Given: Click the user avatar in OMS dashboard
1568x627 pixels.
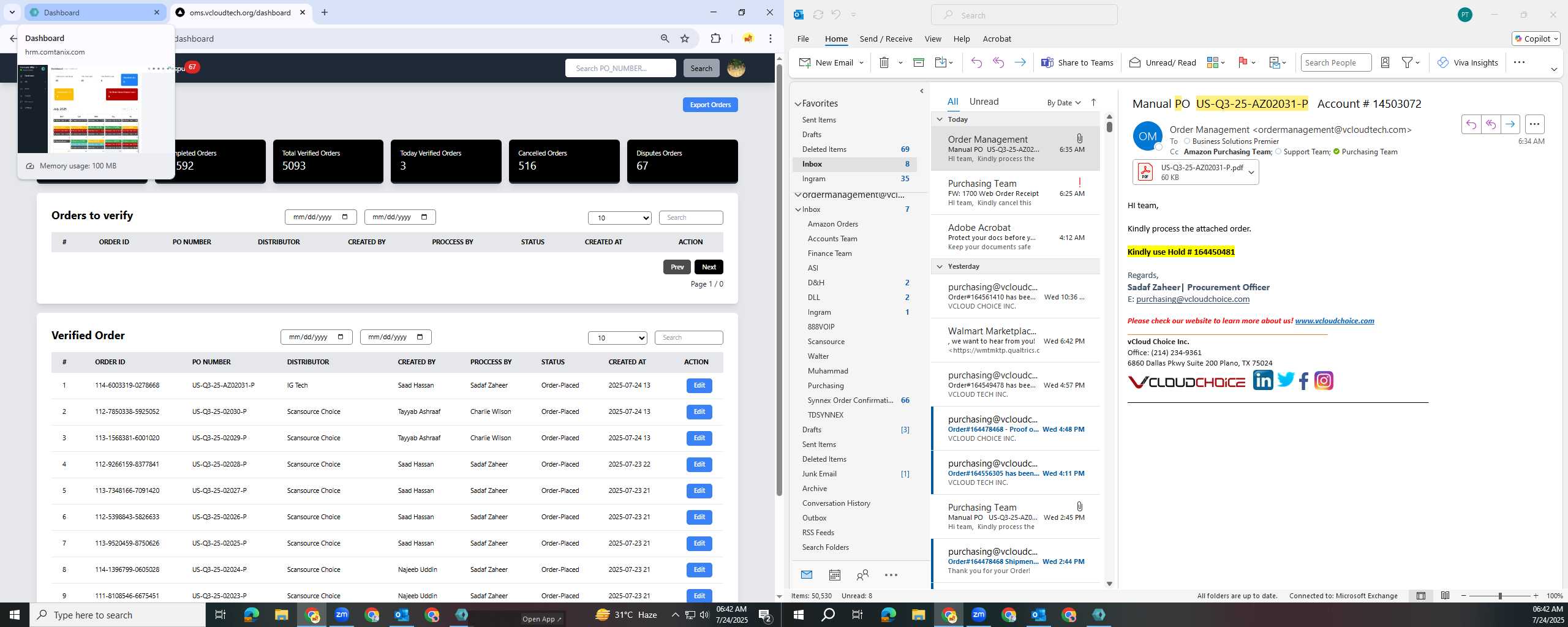Looking at the screenshot, I should coord(736,68).
